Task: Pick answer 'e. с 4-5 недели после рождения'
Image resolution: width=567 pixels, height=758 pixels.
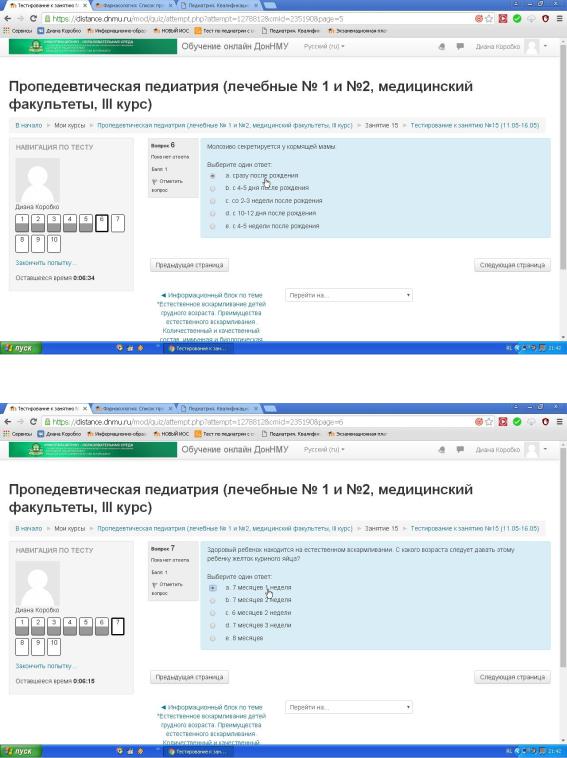Action: 212,226
